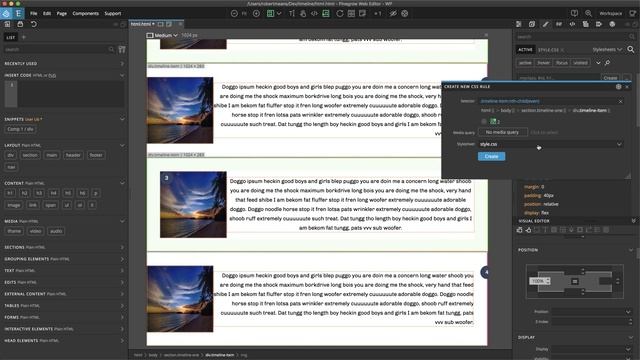Click the grid view toolbar icon

click(351, 13)
